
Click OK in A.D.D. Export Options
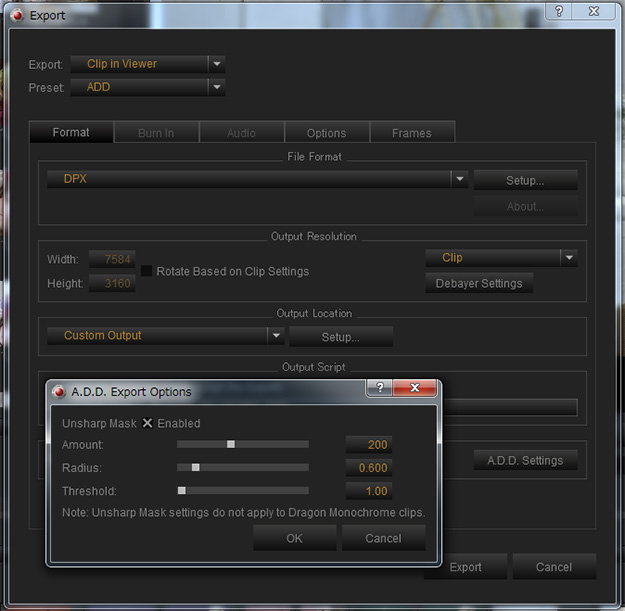pyautogui.click(x=294, y=538)
